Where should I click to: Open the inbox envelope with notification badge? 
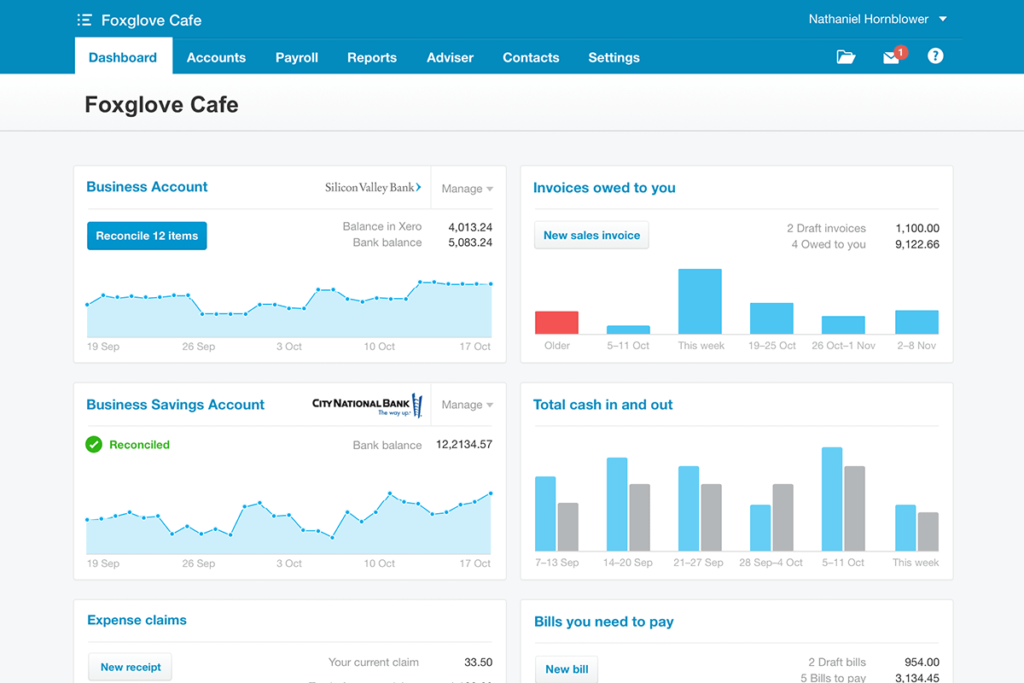point(889,57)
